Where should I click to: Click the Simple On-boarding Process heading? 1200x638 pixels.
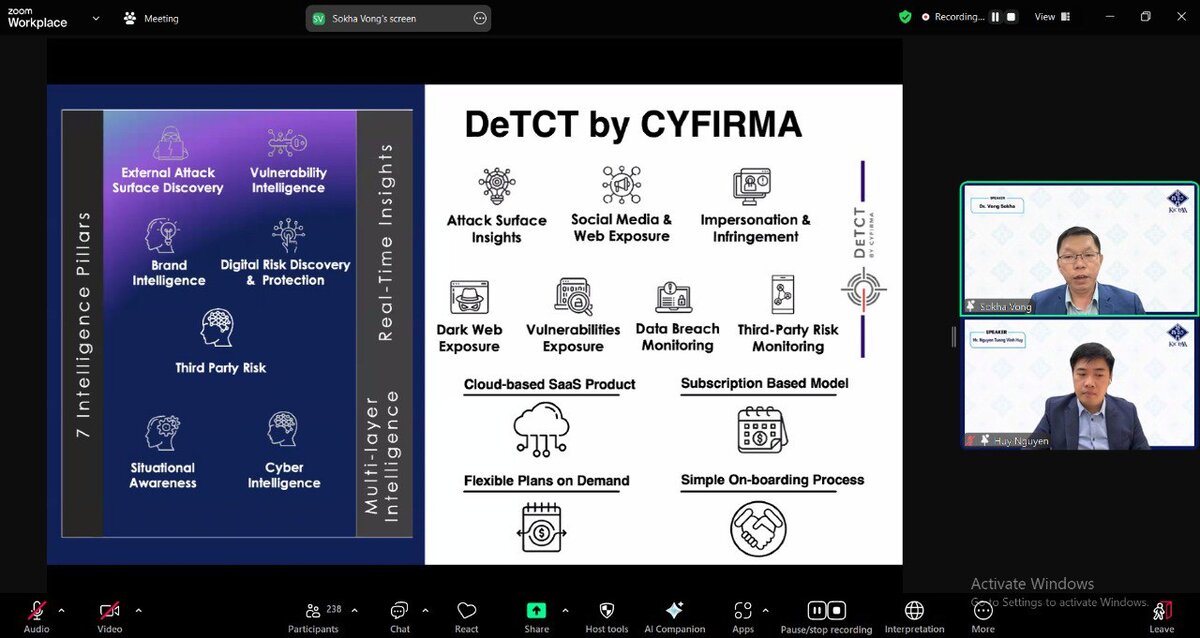[x=772, y=480]
